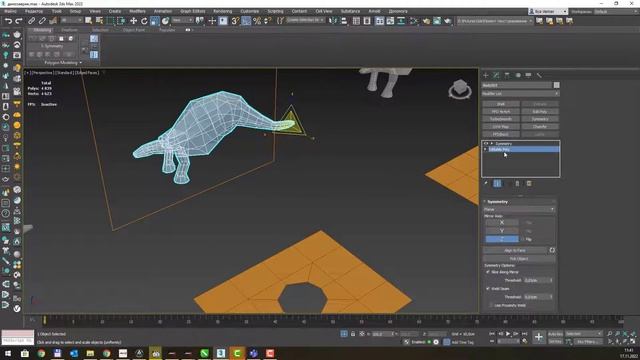The width and height of the screenshot is (640, 360).
Task: Toggle Angle Snap in toolbar
Action: [246, 21]
